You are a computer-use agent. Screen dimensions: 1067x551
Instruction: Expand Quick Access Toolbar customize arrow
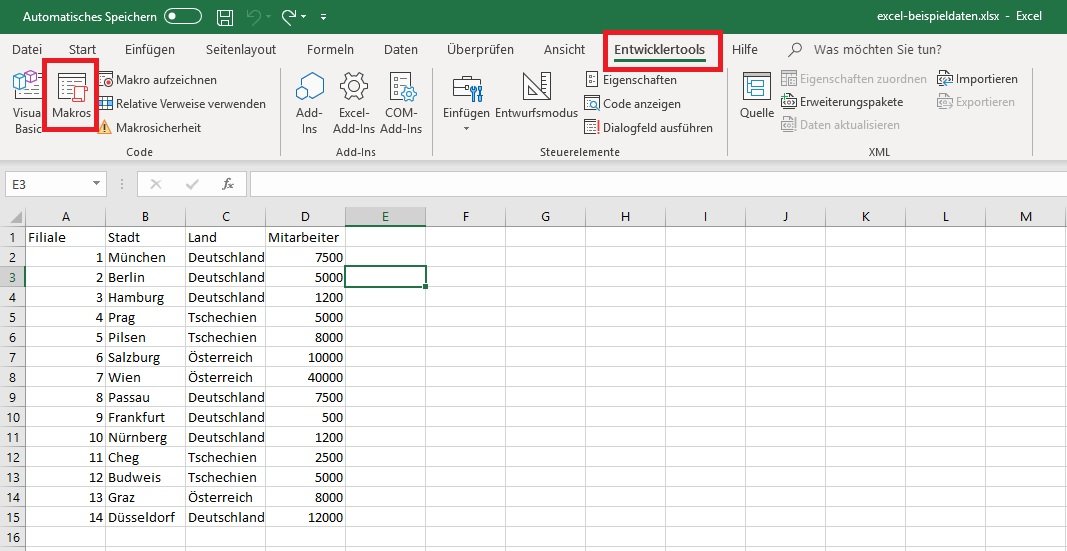pos(323,18)
